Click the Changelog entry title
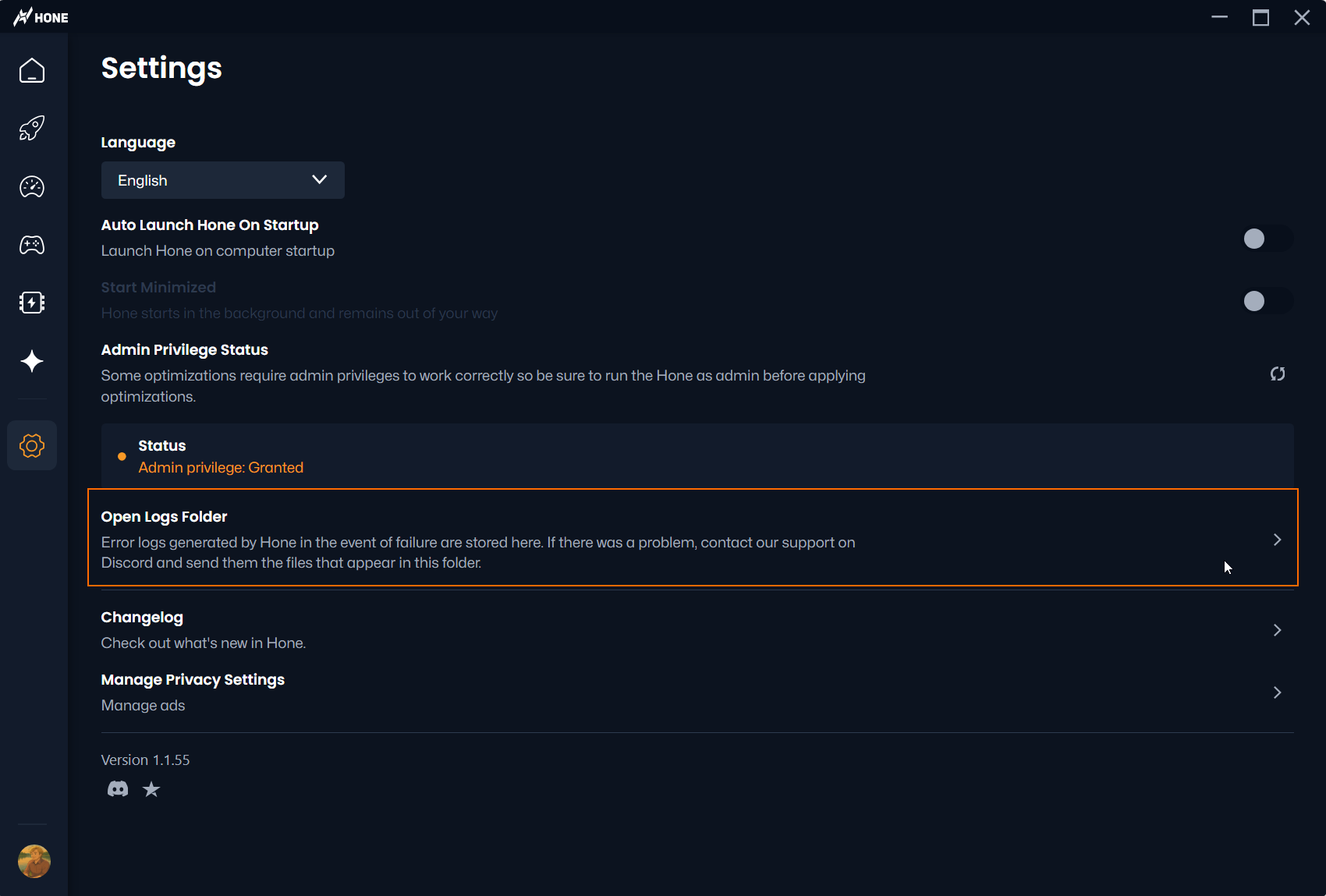The image size is (1326, 896). pyautogui.click(x=142, y=618)
